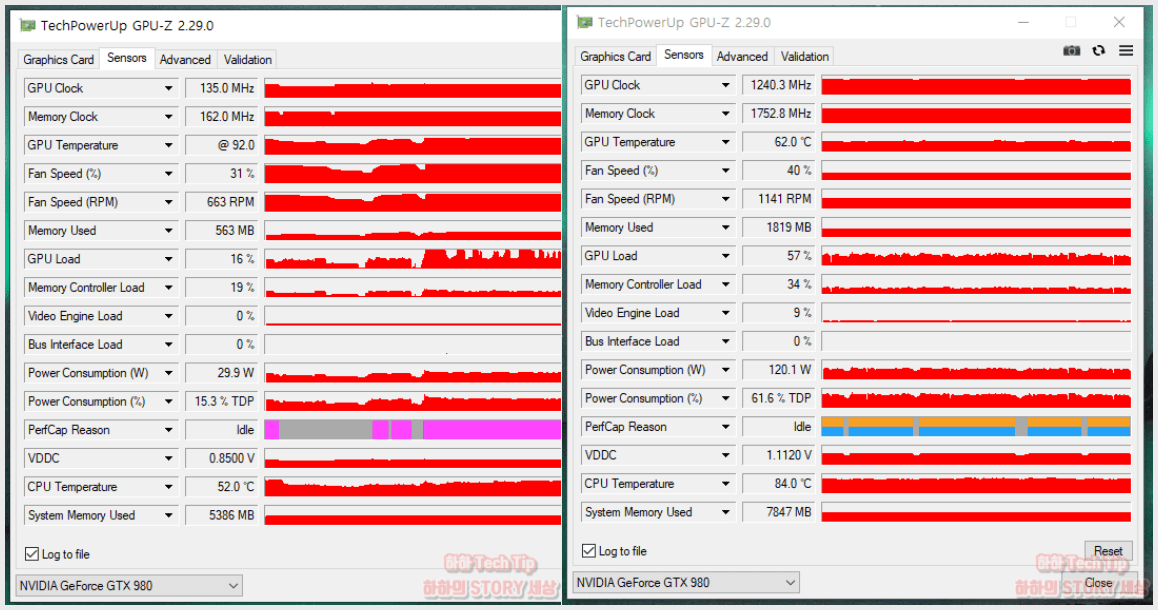Viewport: 1158px width, 610px height.
Task: Click the Close button in right window
Action: [1098, 583]
